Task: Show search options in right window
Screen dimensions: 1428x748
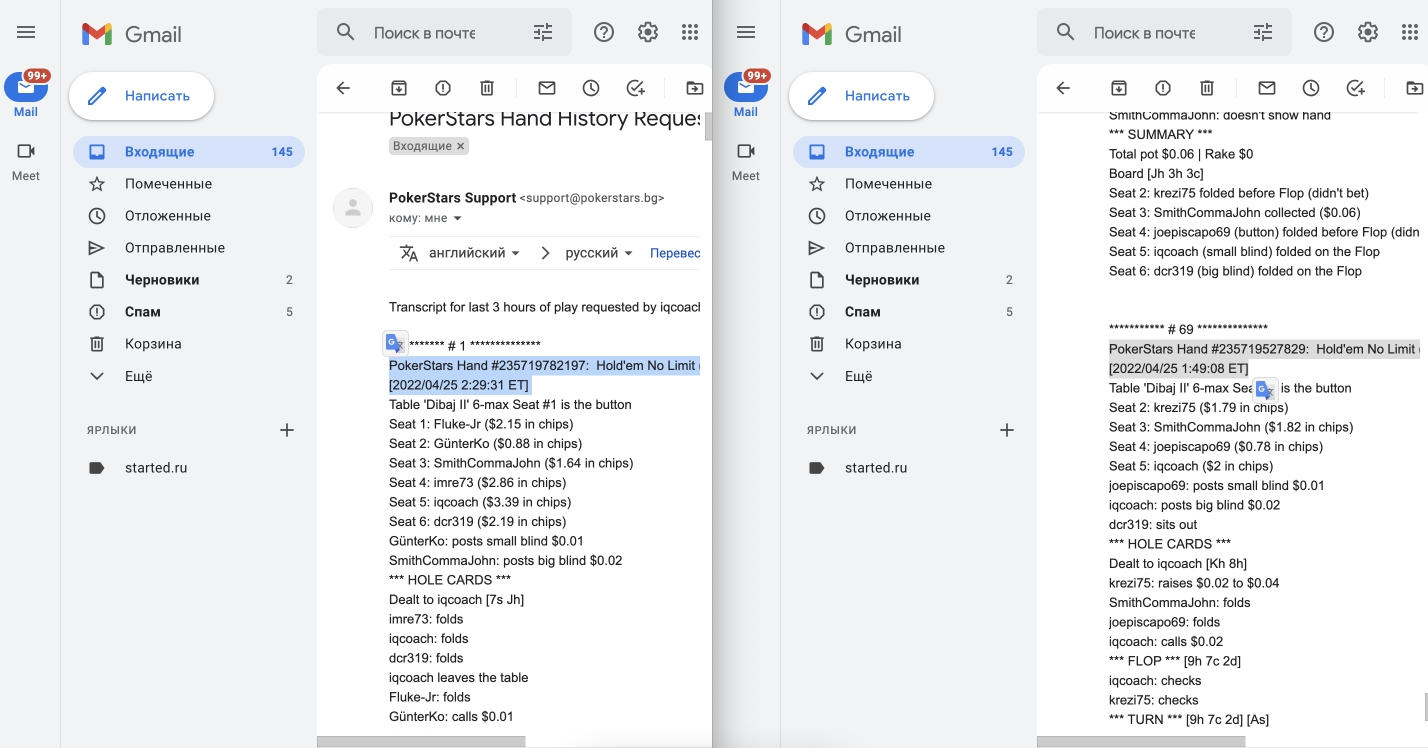Action: click(x=1263, y=32)
